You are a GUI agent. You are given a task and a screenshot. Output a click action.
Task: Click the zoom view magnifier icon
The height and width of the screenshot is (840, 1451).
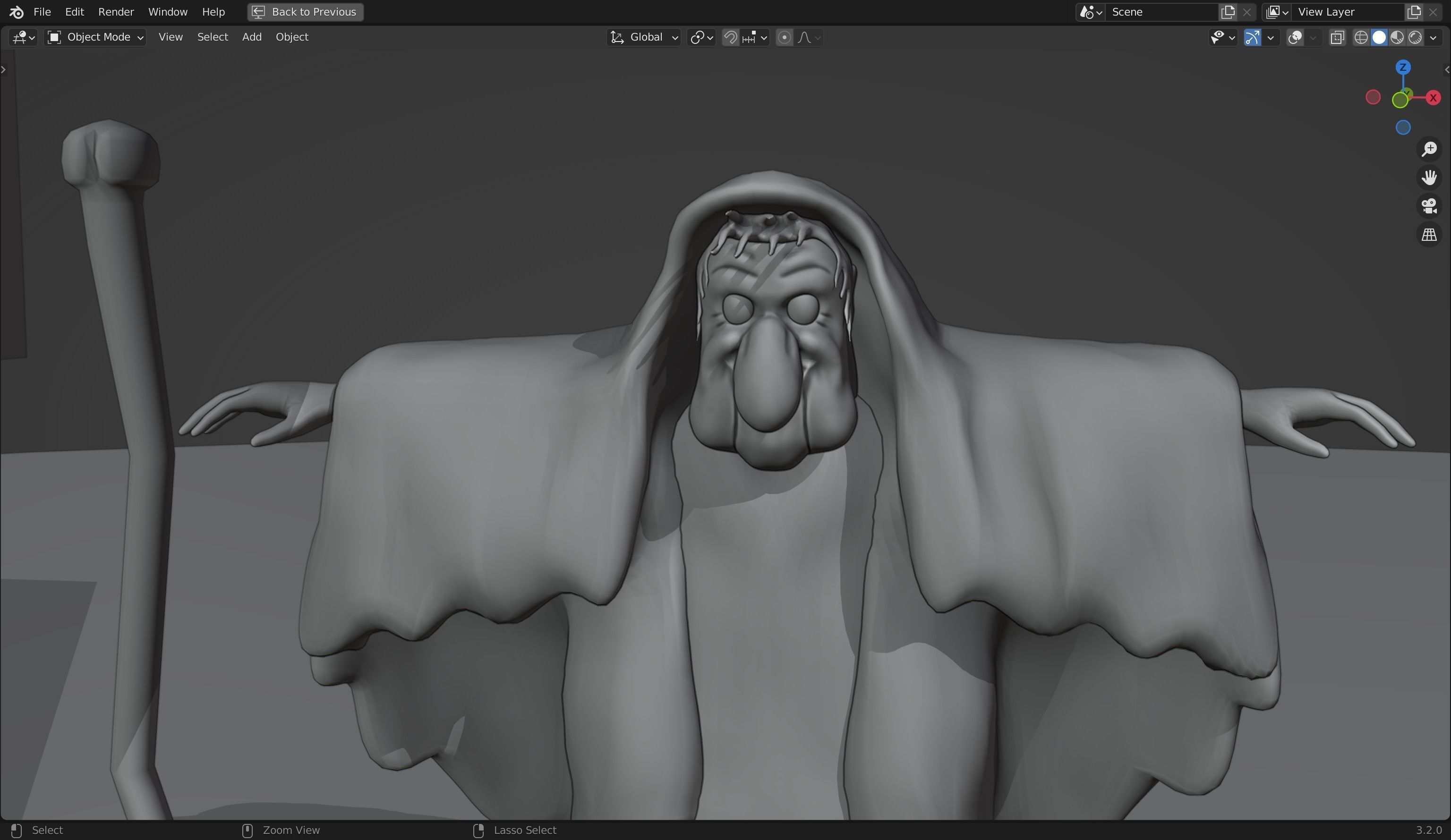(x=1428, y=149)
